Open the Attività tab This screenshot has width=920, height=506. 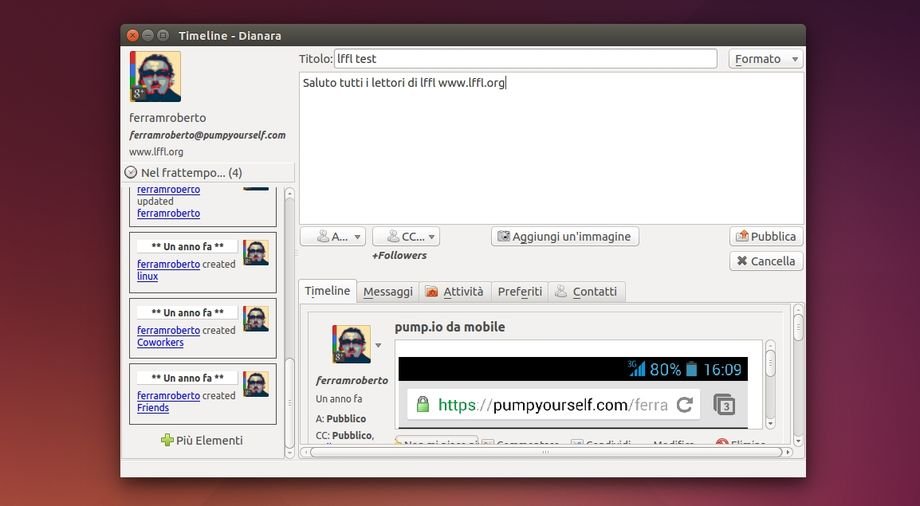[454, 292]
